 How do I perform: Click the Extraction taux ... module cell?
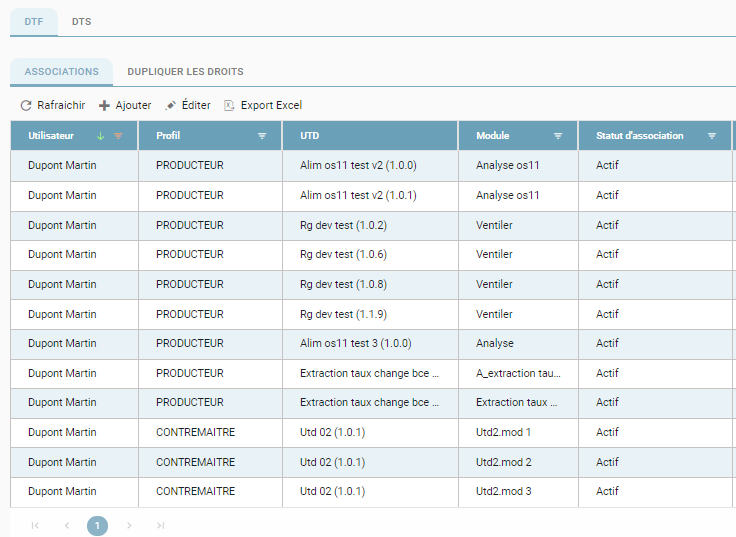(518, 403)
